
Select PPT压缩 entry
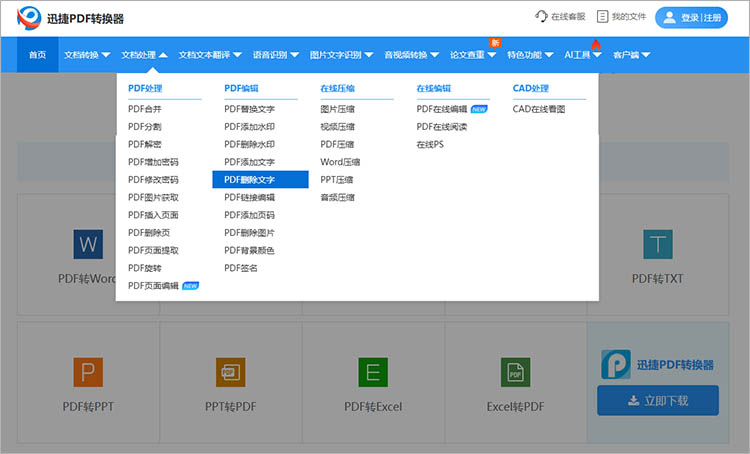pos(337,180)
